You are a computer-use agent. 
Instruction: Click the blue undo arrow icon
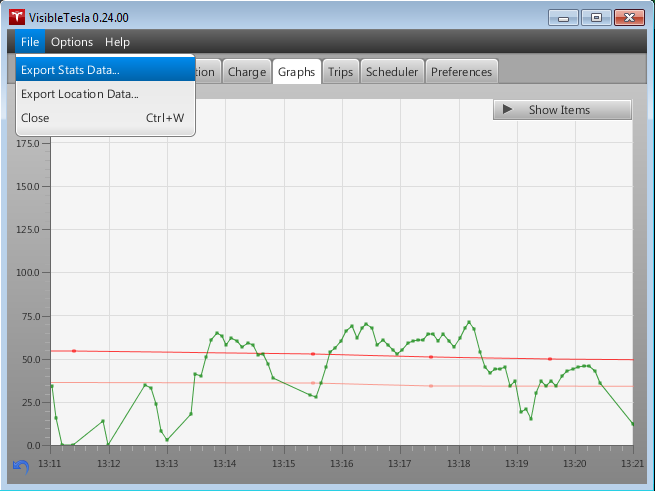click(x=20, y=466)
